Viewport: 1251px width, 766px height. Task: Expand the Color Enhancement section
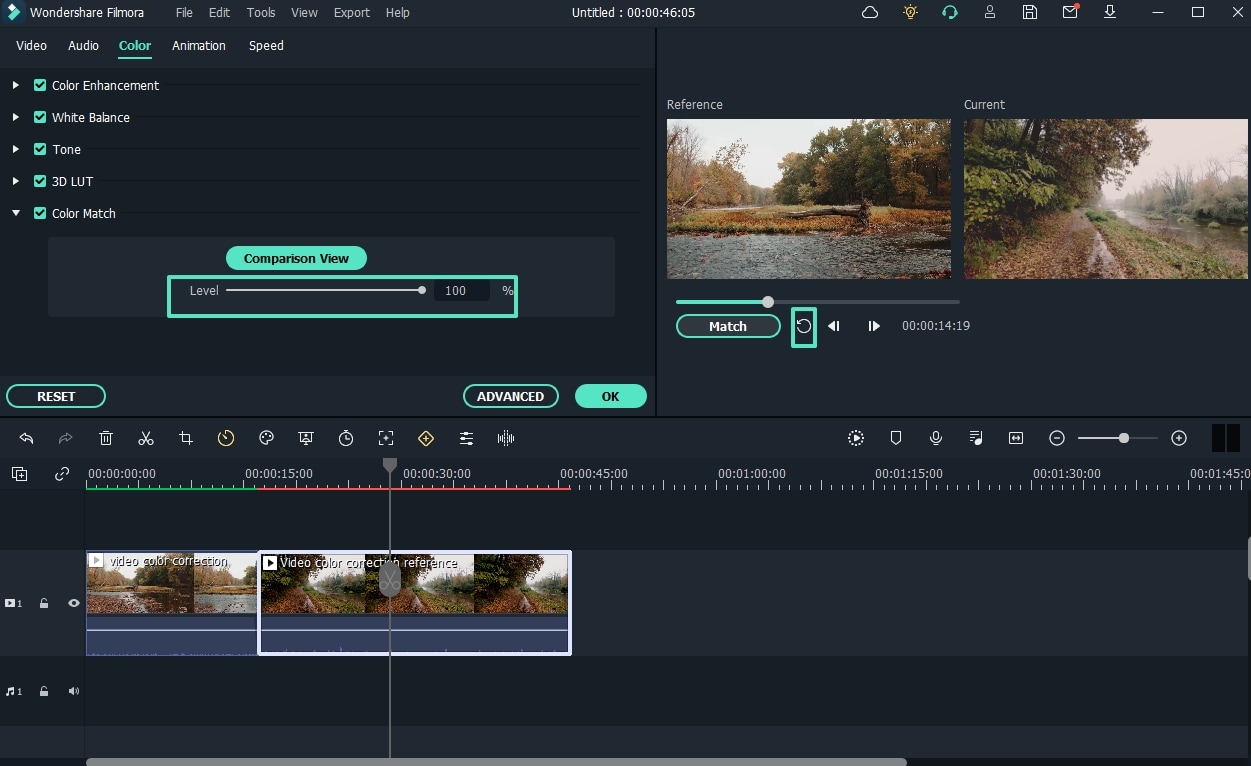tap(16, 85)
